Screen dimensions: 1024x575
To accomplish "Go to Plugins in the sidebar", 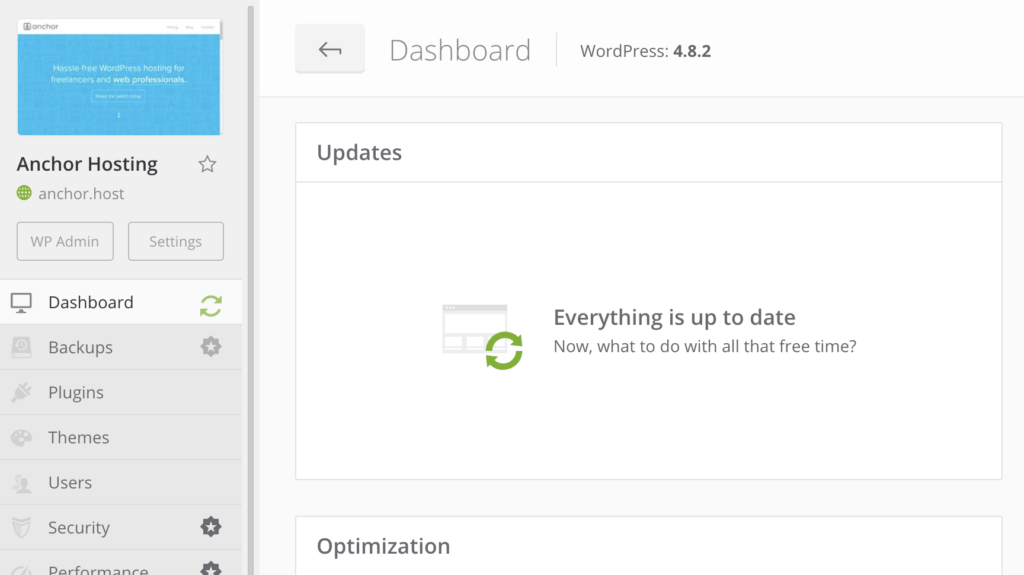I will click(76, 392).
